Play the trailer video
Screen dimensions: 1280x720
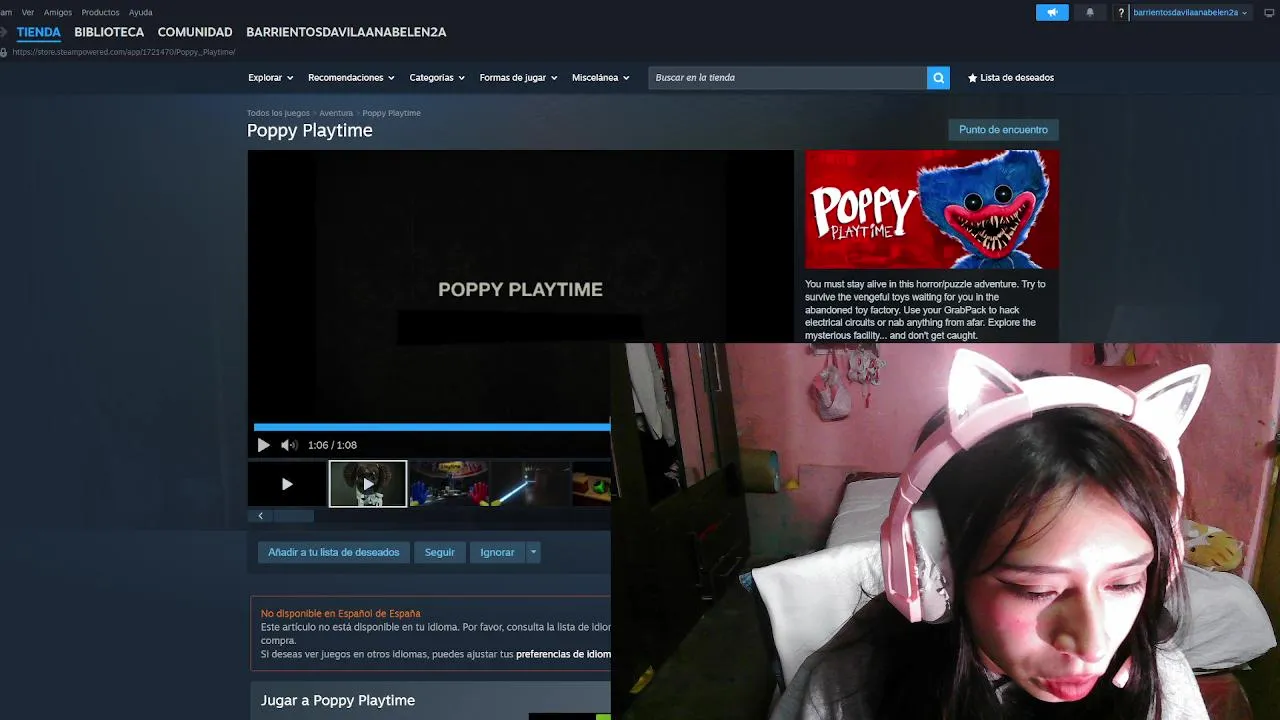264,445
